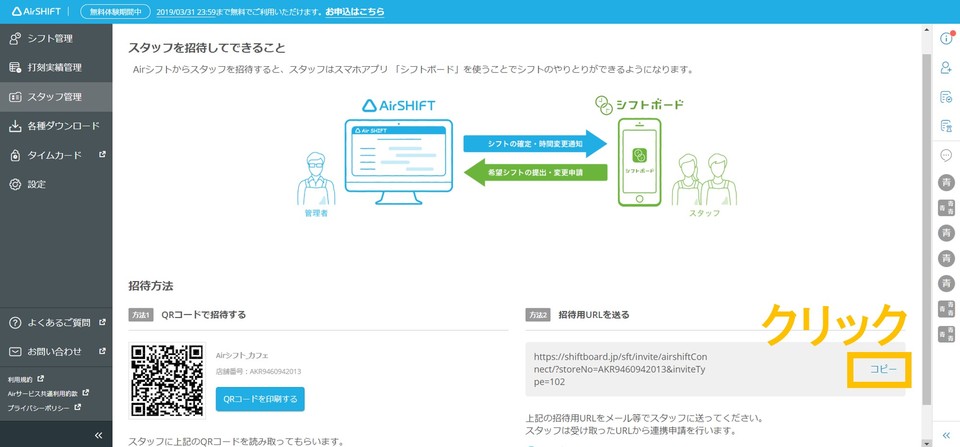Click the AirSHIFT monitor illustration

(399, 162)
